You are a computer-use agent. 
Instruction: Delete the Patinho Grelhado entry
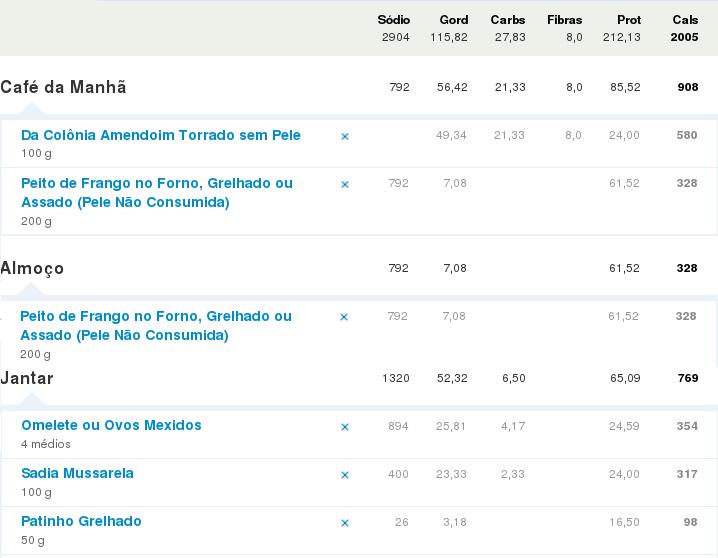(x=345, y=523)
